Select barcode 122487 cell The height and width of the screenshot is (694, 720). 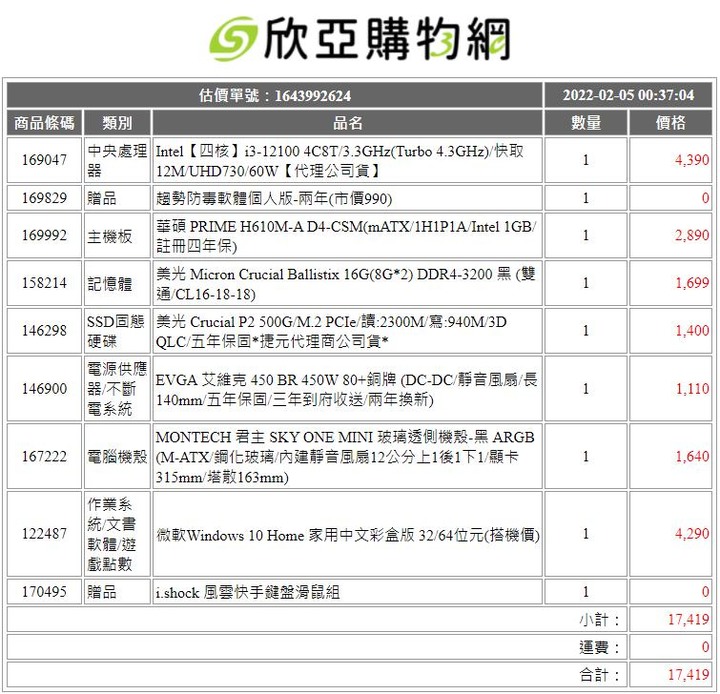[x=44, y=534]
